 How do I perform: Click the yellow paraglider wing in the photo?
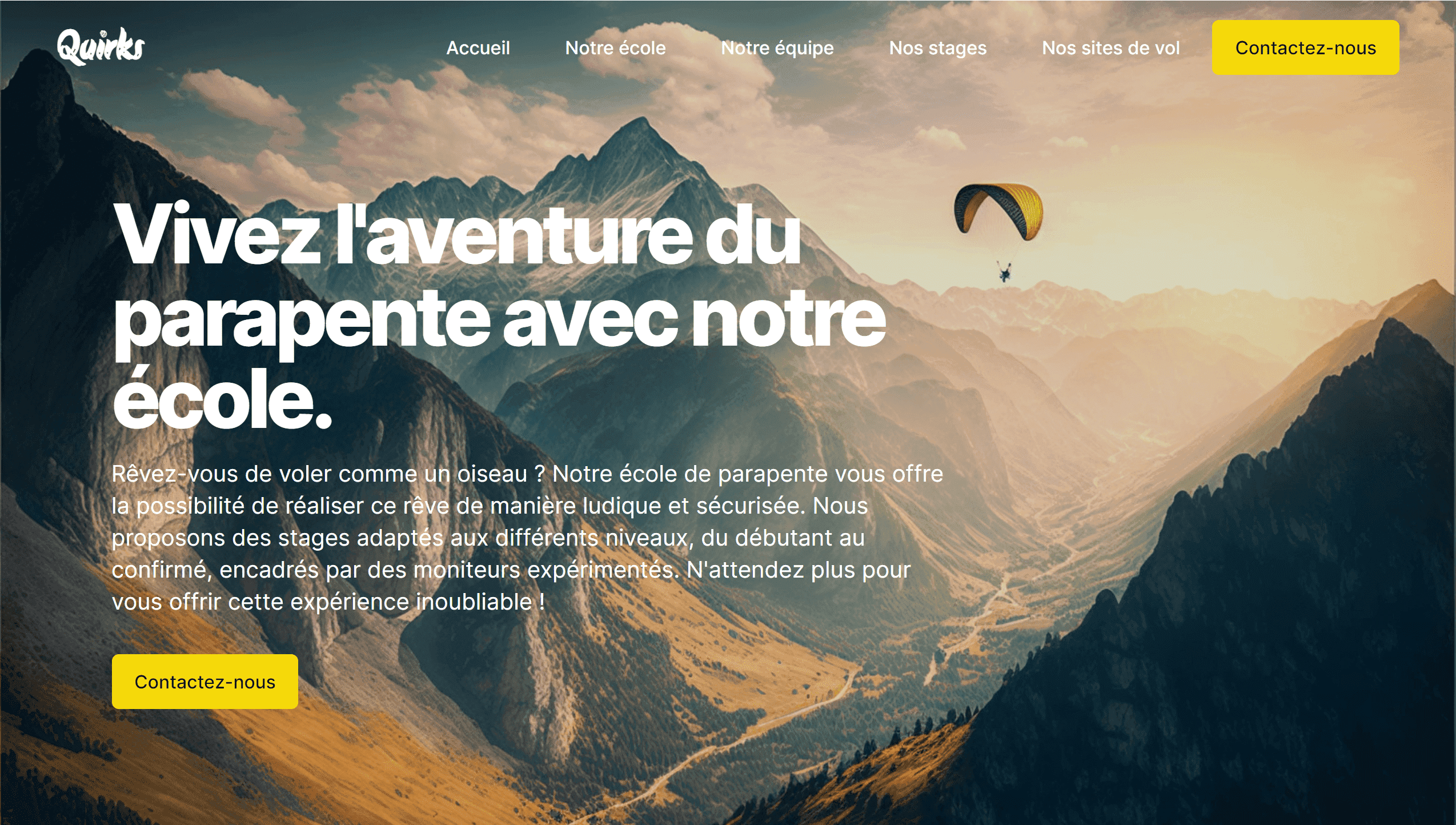pos(998,210)
